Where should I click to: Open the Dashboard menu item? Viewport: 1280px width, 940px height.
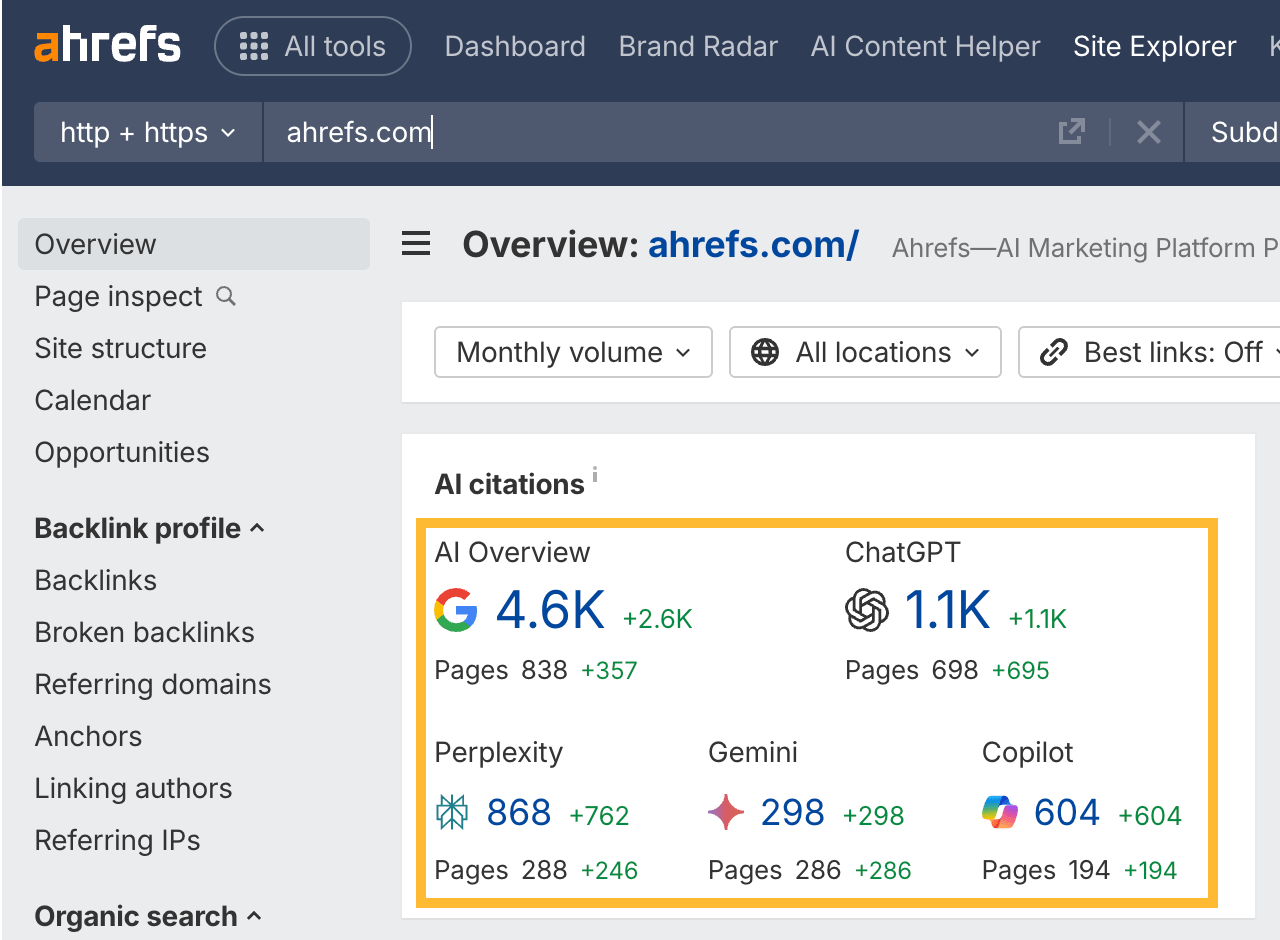(514, 46)
